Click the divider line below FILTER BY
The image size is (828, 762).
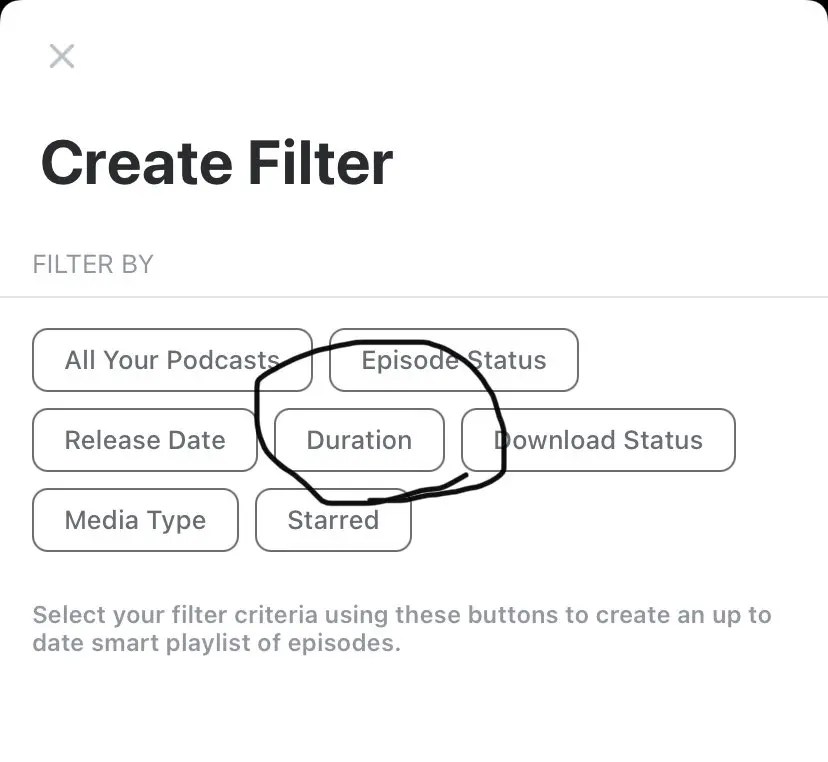pyautogui.click(x=414, y=297)
